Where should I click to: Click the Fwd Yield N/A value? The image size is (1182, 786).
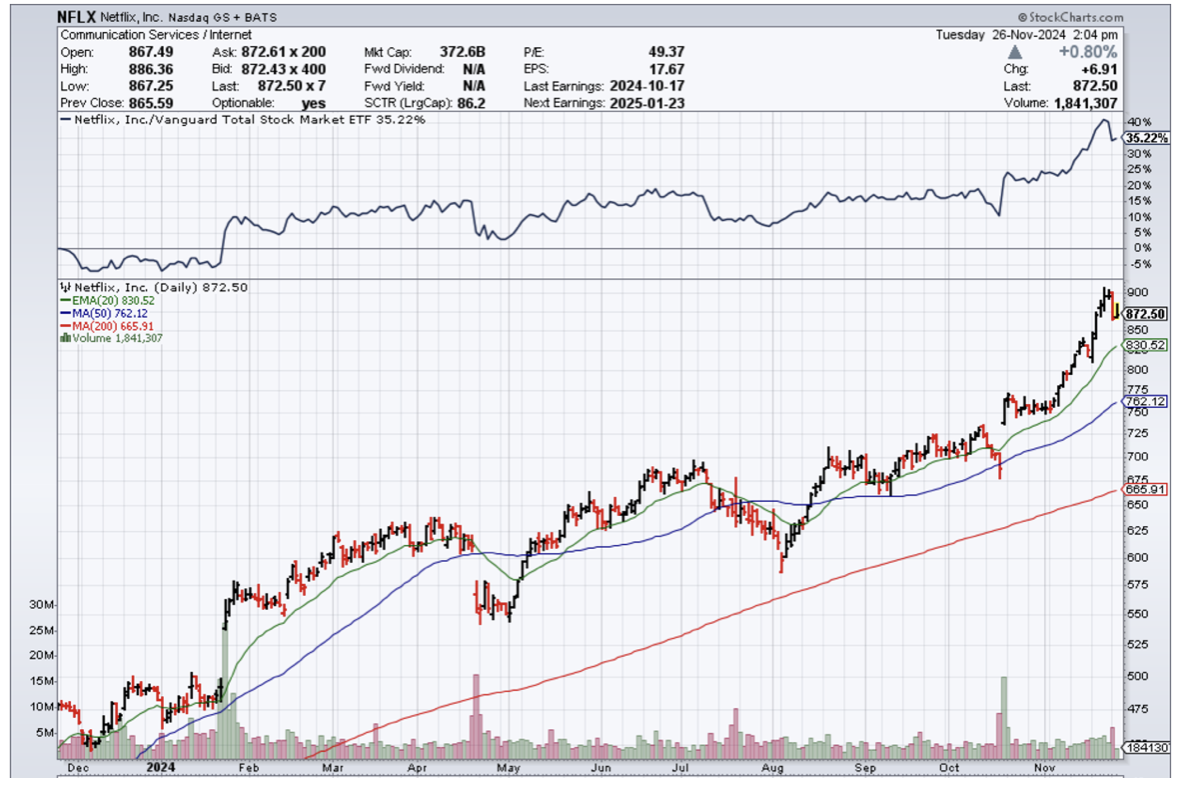pos(473,86)
